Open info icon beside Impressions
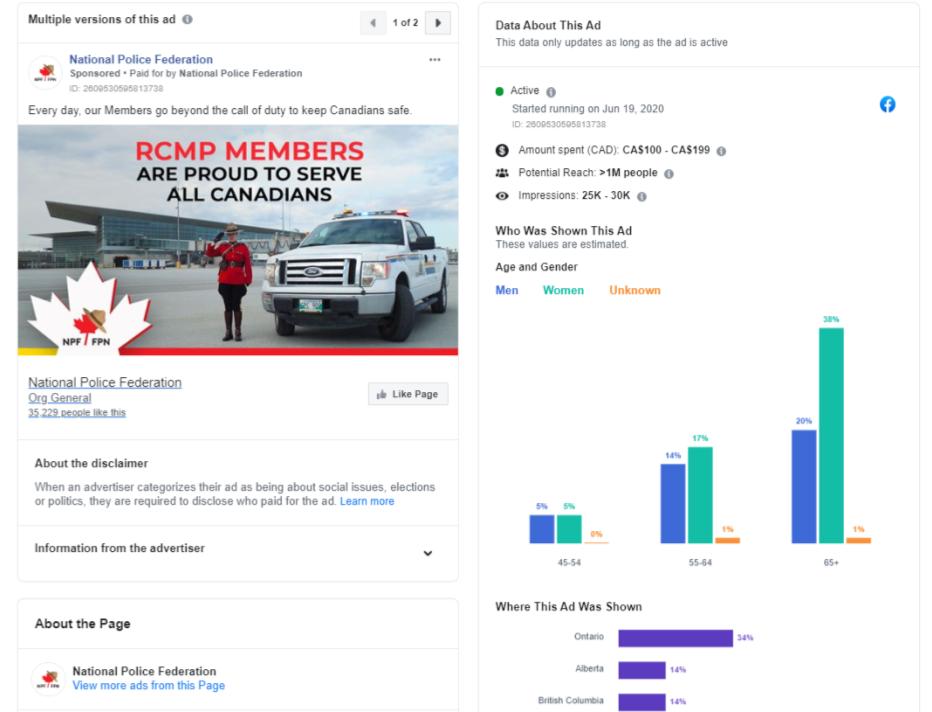This screenshot has height=712, width=932. coord(642,197)
